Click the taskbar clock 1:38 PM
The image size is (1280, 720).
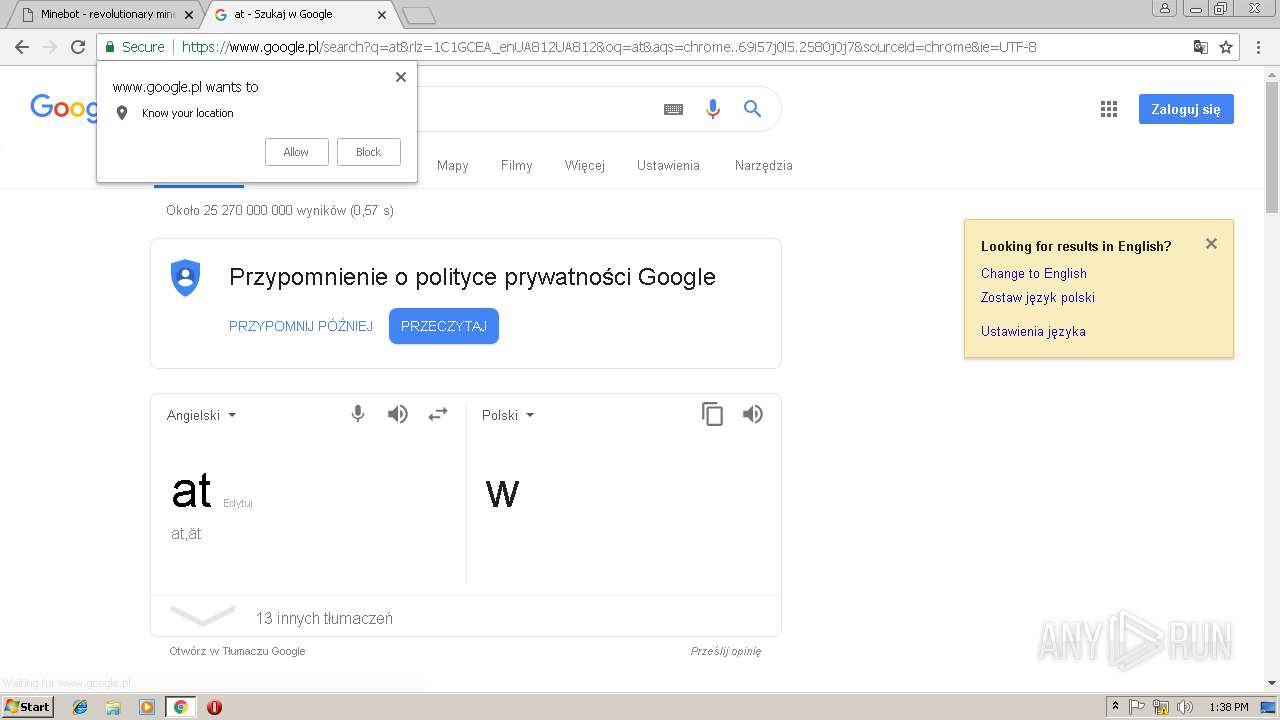coord(1229,707)
